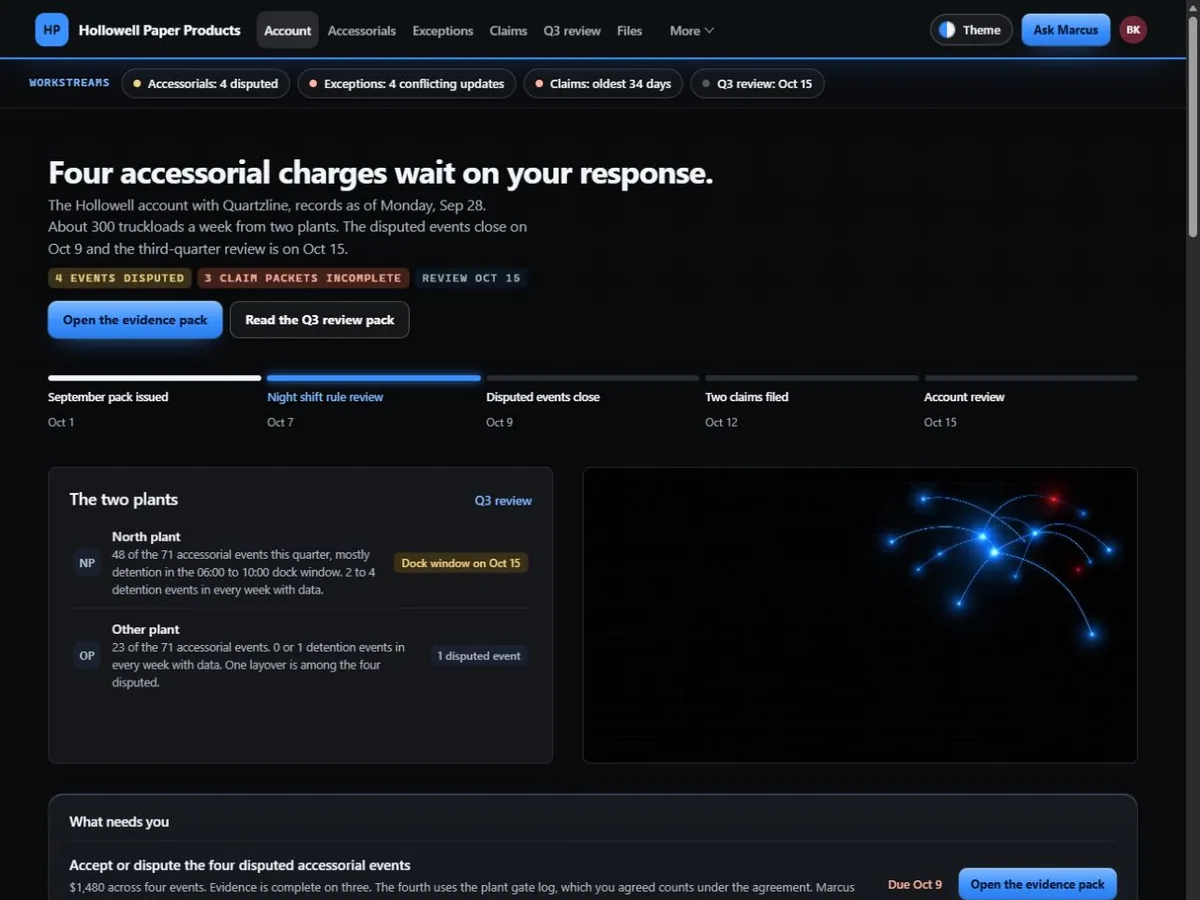This screenshot has width=1200, height=900.
Task: Click the Due Oct 9 label
Action: [915, 884]
